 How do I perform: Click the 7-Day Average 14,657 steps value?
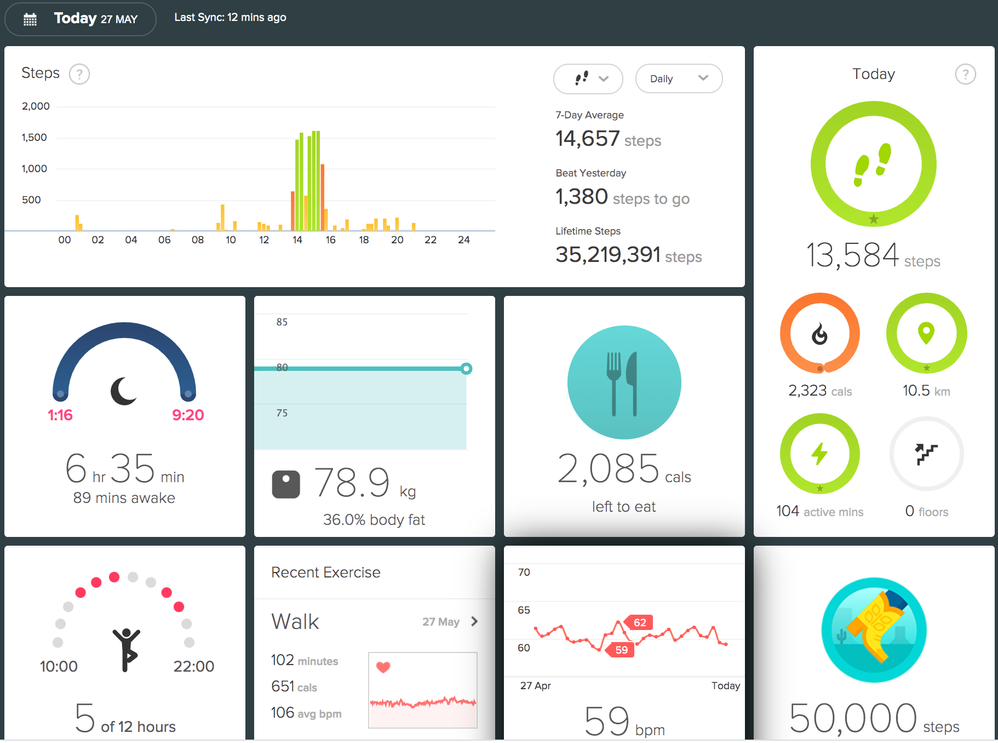[x=608, y=139]
